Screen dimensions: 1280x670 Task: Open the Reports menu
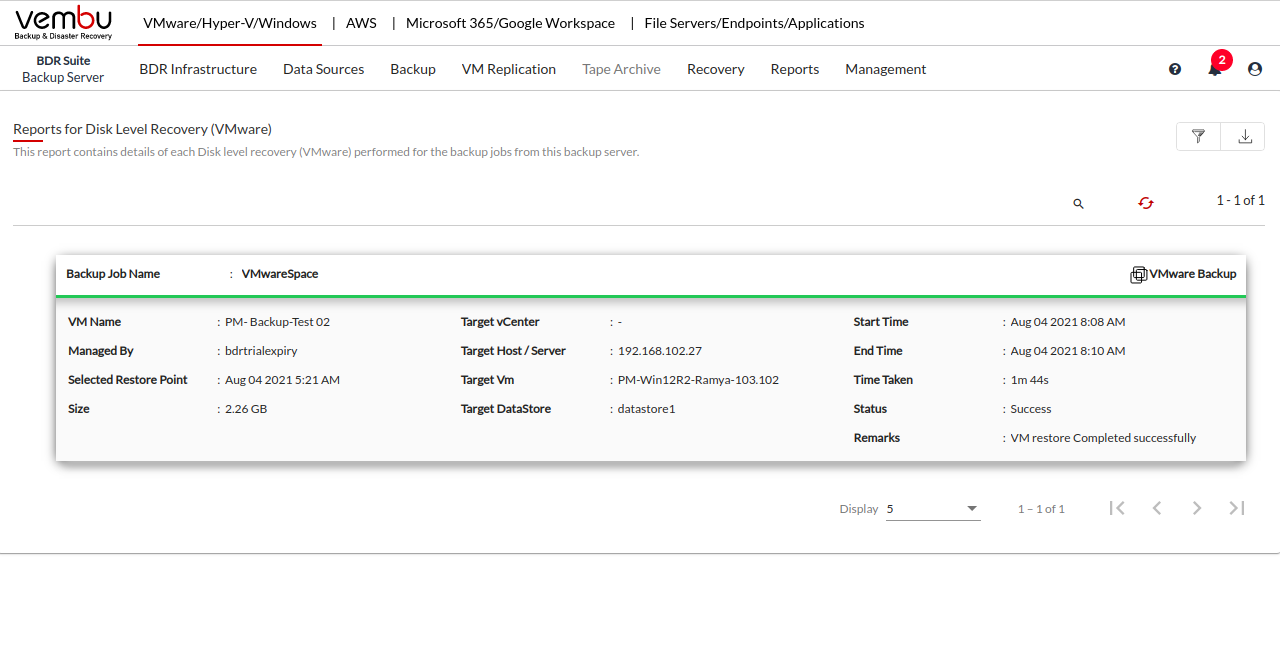coord(795,69)
